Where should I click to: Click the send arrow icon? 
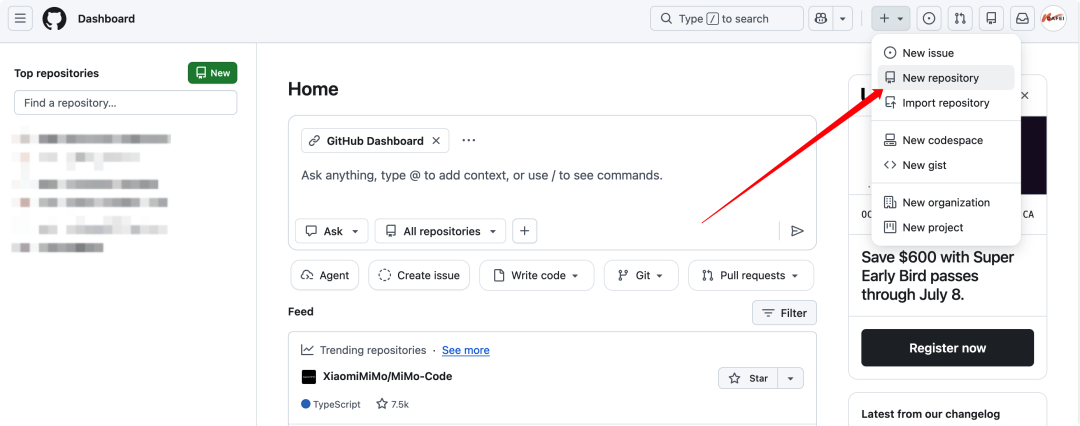[x=797, y=231]
